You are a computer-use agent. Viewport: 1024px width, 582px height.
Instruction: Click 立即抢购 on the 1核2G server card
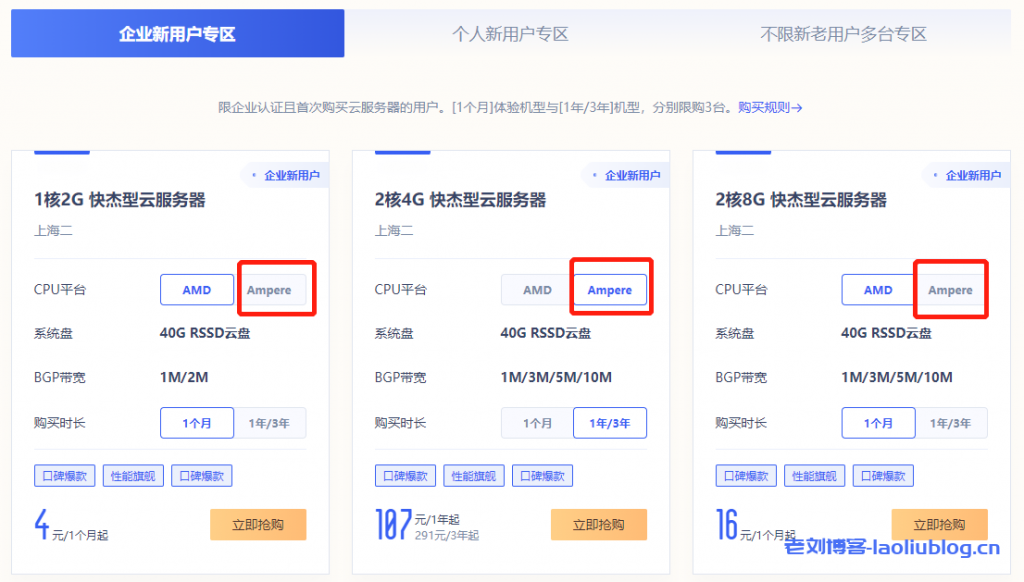[258, 524]
